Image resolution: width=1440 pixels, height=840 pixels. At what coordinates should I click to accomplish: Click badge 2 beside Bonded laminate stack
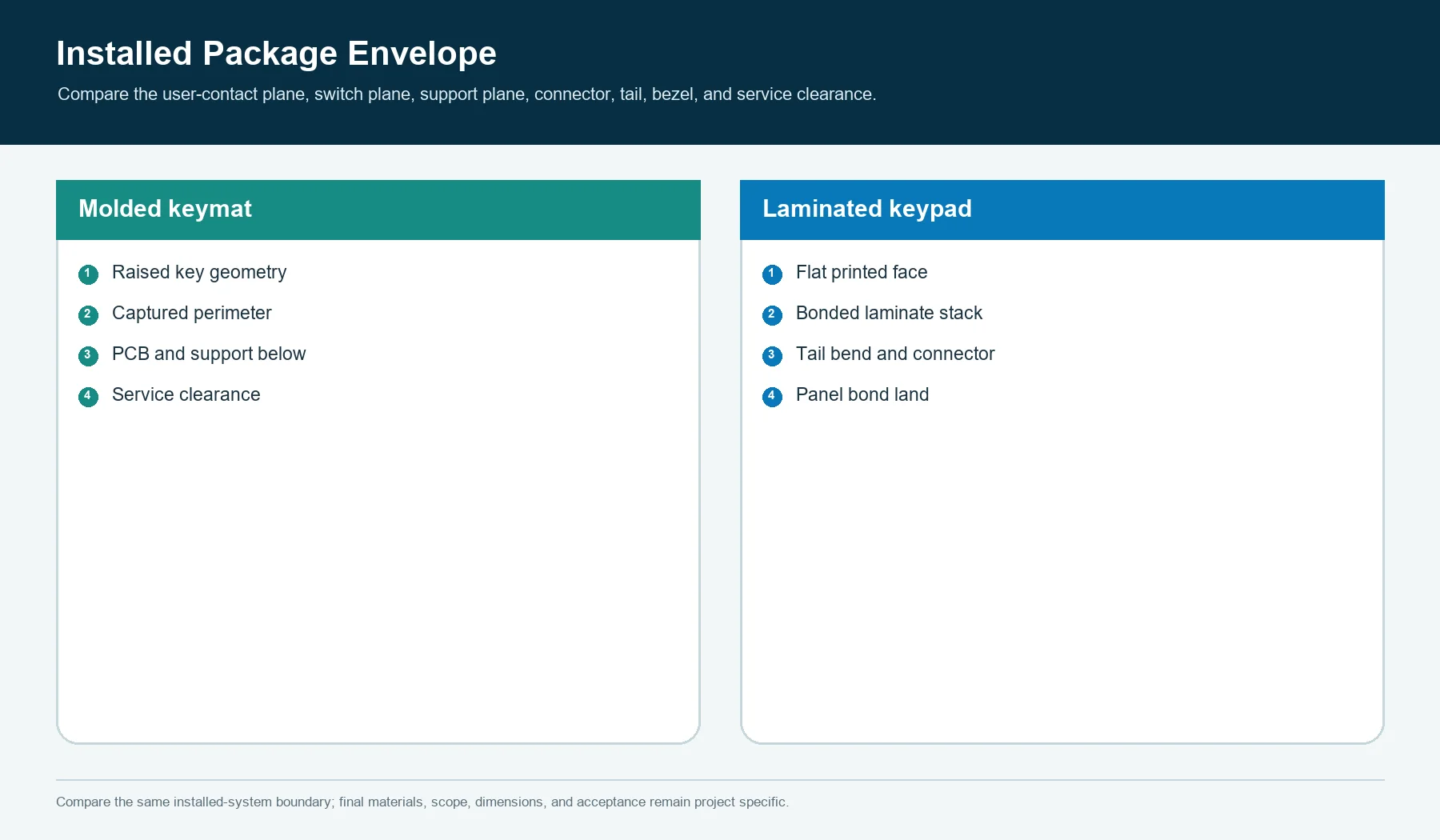[772, 315]
